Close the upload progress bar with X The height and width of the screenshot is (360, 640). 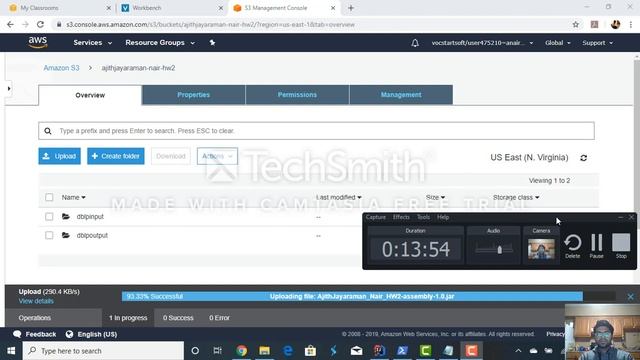[x=630, y=297]
